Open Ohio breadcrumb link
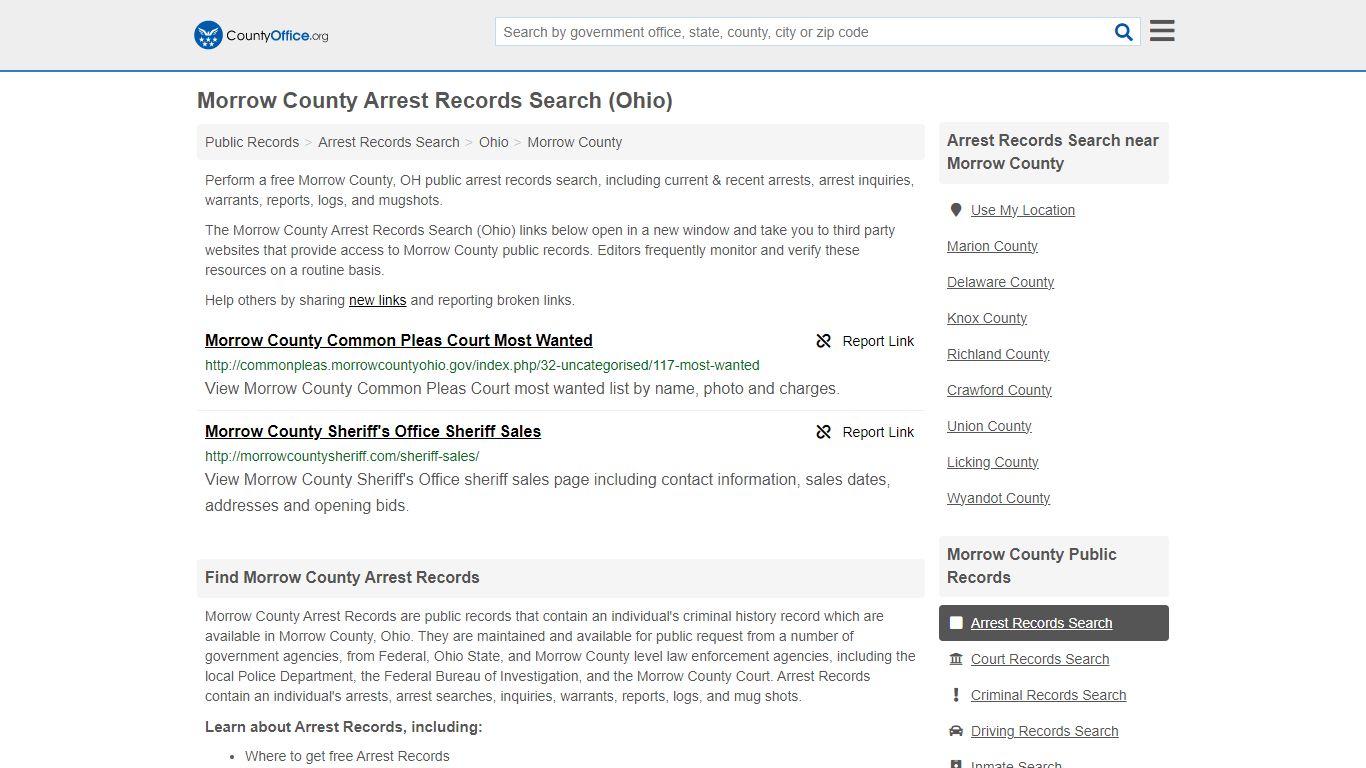This screenshot has width=1366, height=768. pyautogui.click(x=494, y=142)
